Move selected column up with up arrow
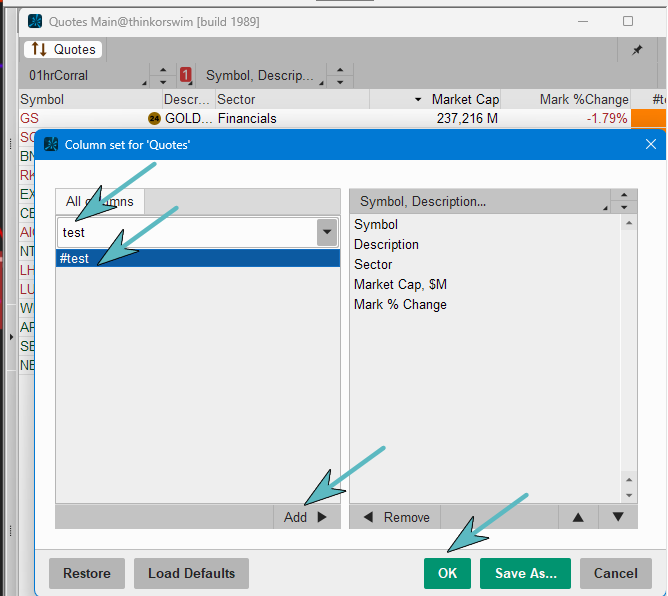The height and width of the screenshot is (596, 668). [577, 517]
